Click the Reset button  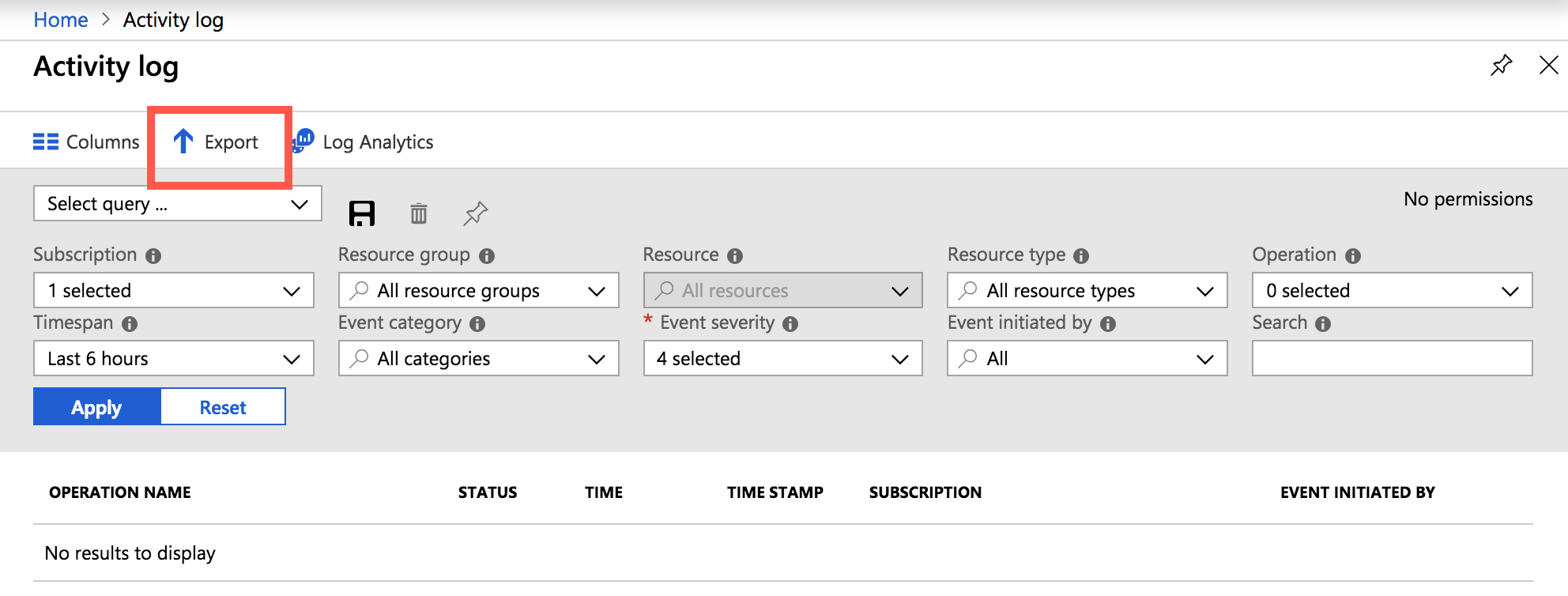pyautogui.click(x=223, y=407)
